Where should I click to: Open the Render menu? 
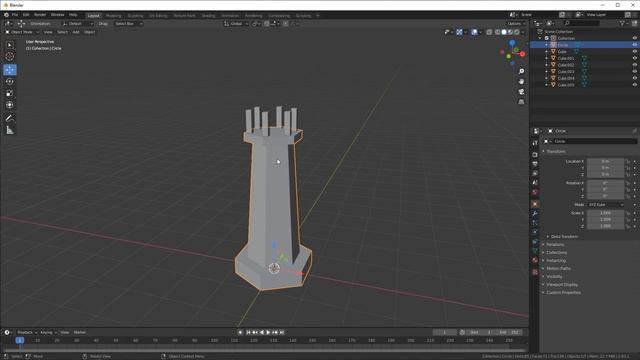[x=40, y=15]
